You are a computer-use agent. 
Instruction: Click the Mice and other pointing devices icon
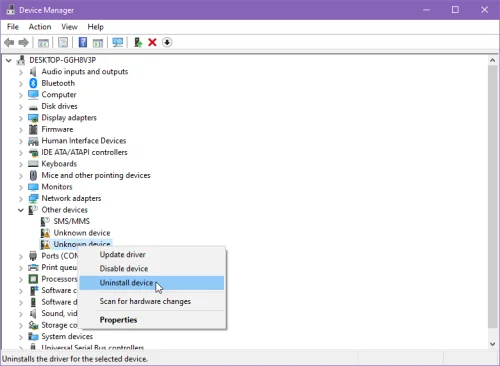click(x=33, y=175)
